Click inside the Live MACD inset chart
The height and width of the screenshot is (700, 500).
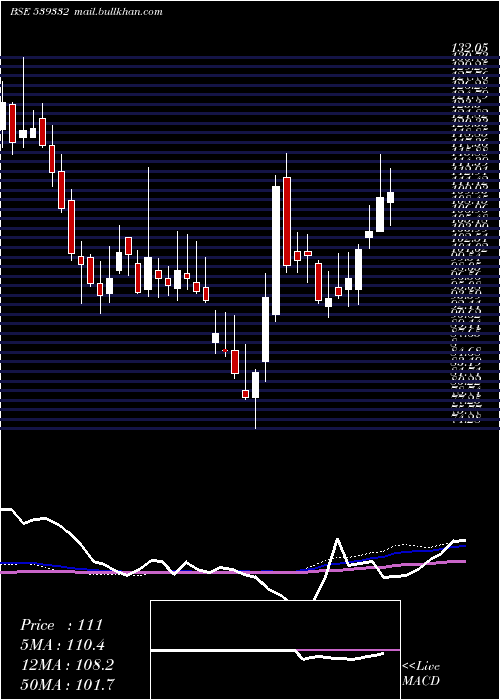coord(275,650)
